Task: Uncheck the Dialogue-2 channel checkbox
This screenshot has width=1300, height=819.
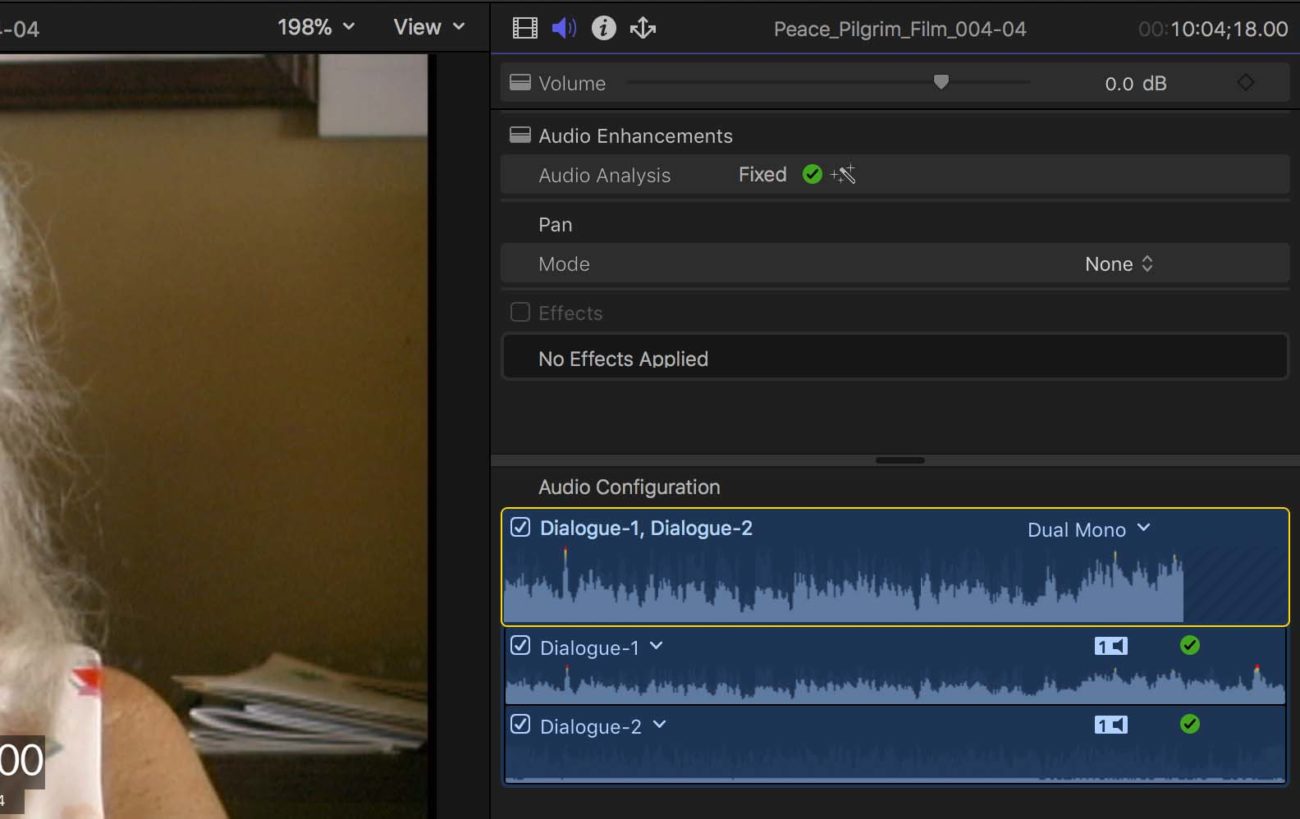Action: click(x=519, y=724)
